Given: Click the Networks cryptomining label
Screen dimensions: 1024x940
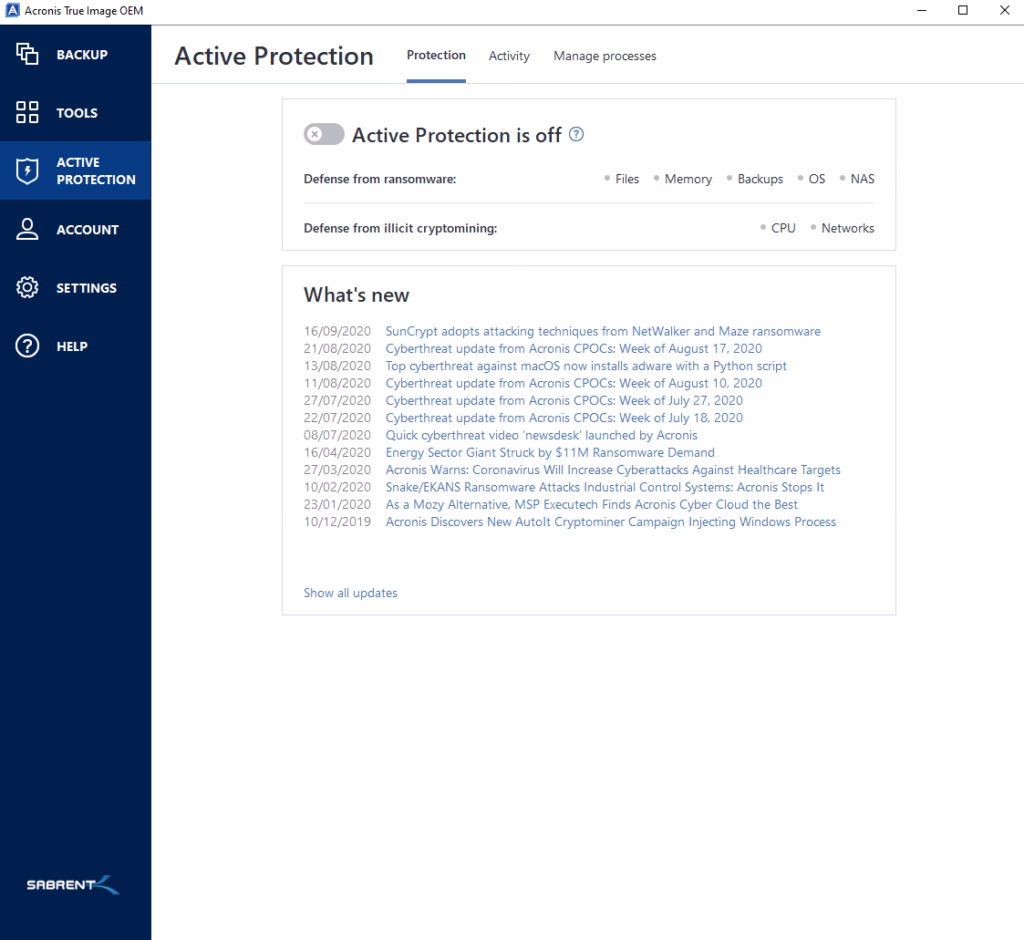Looking at the screenshot, I should [848, 228].
